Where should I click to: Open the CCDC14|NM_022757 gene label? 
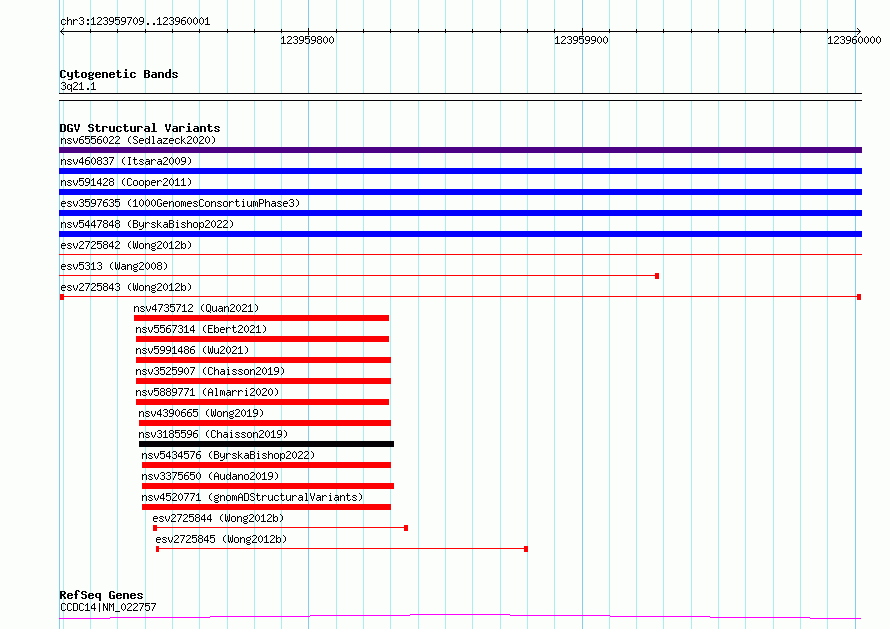coord(108,607)
